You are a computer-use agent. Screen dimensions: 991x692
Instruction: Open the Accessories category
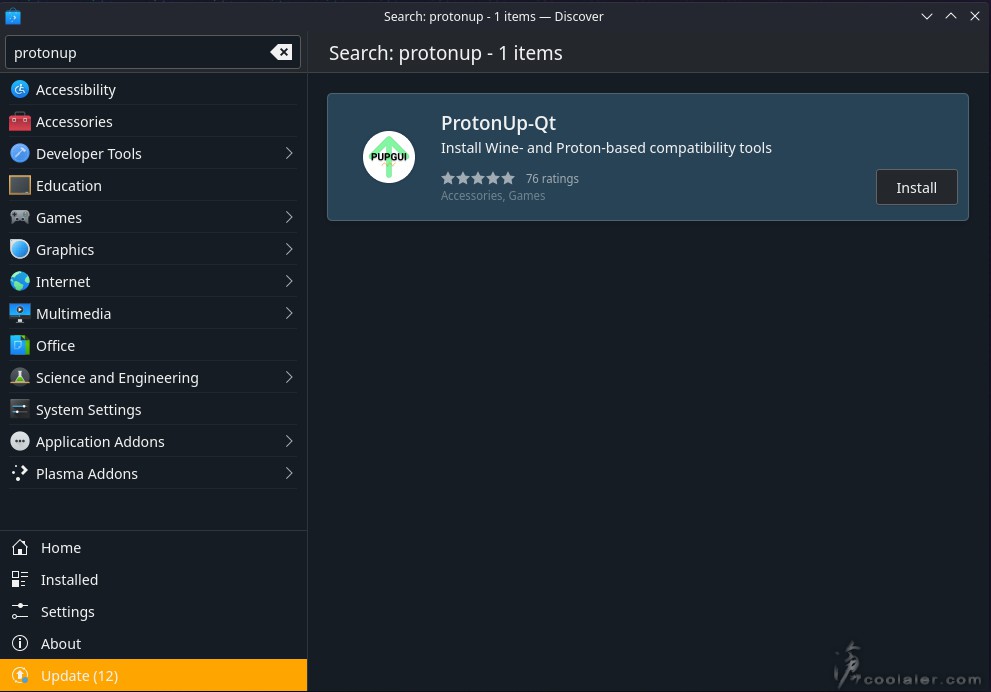pos(152,121)
